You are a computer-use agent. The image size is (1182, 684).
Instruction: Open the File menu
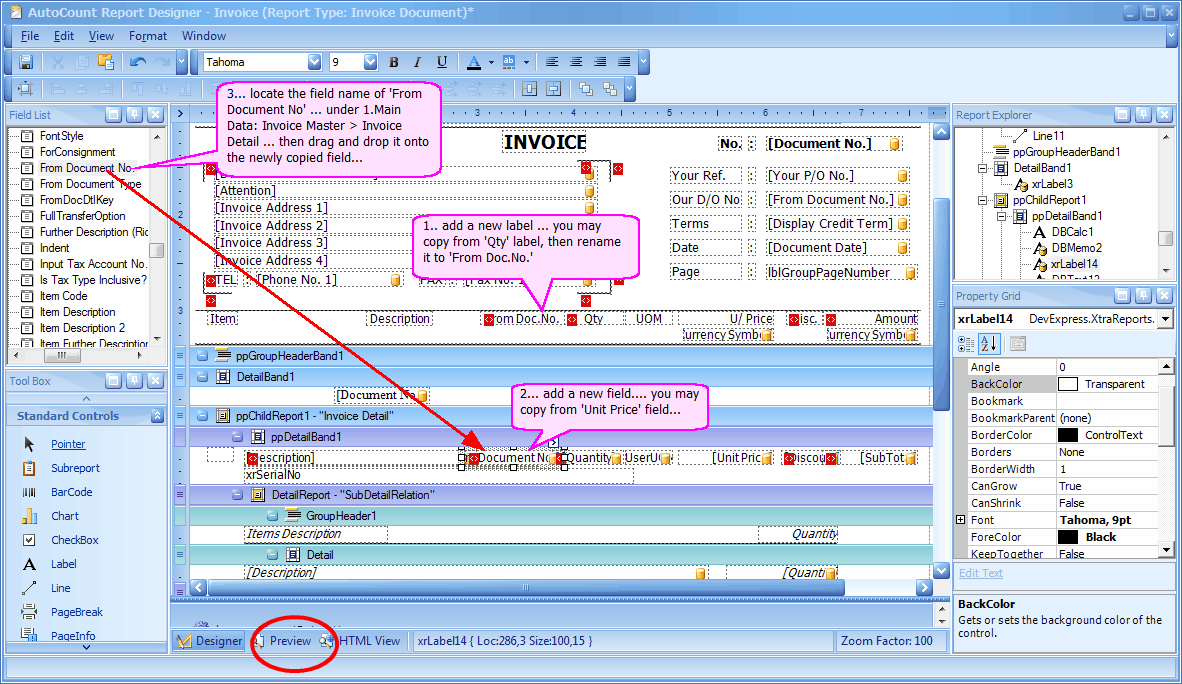[x=29, y=35]
